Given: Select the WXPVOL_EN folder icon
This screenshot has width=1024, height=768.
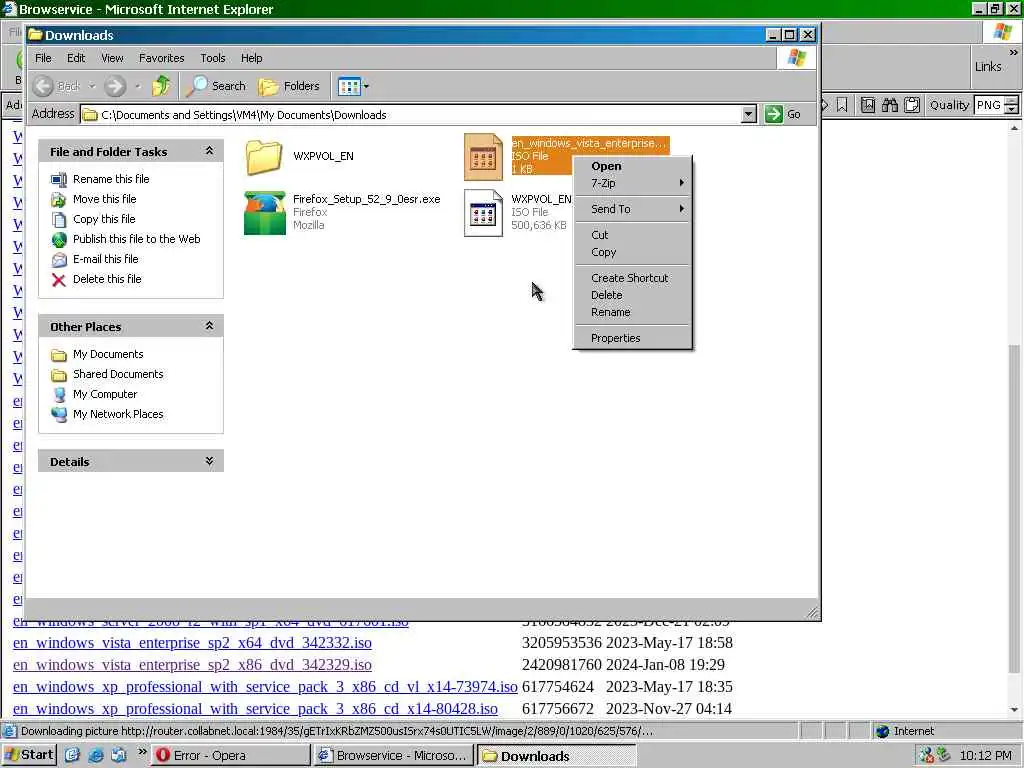Looking at the screenshot, I should click(264, 157).
